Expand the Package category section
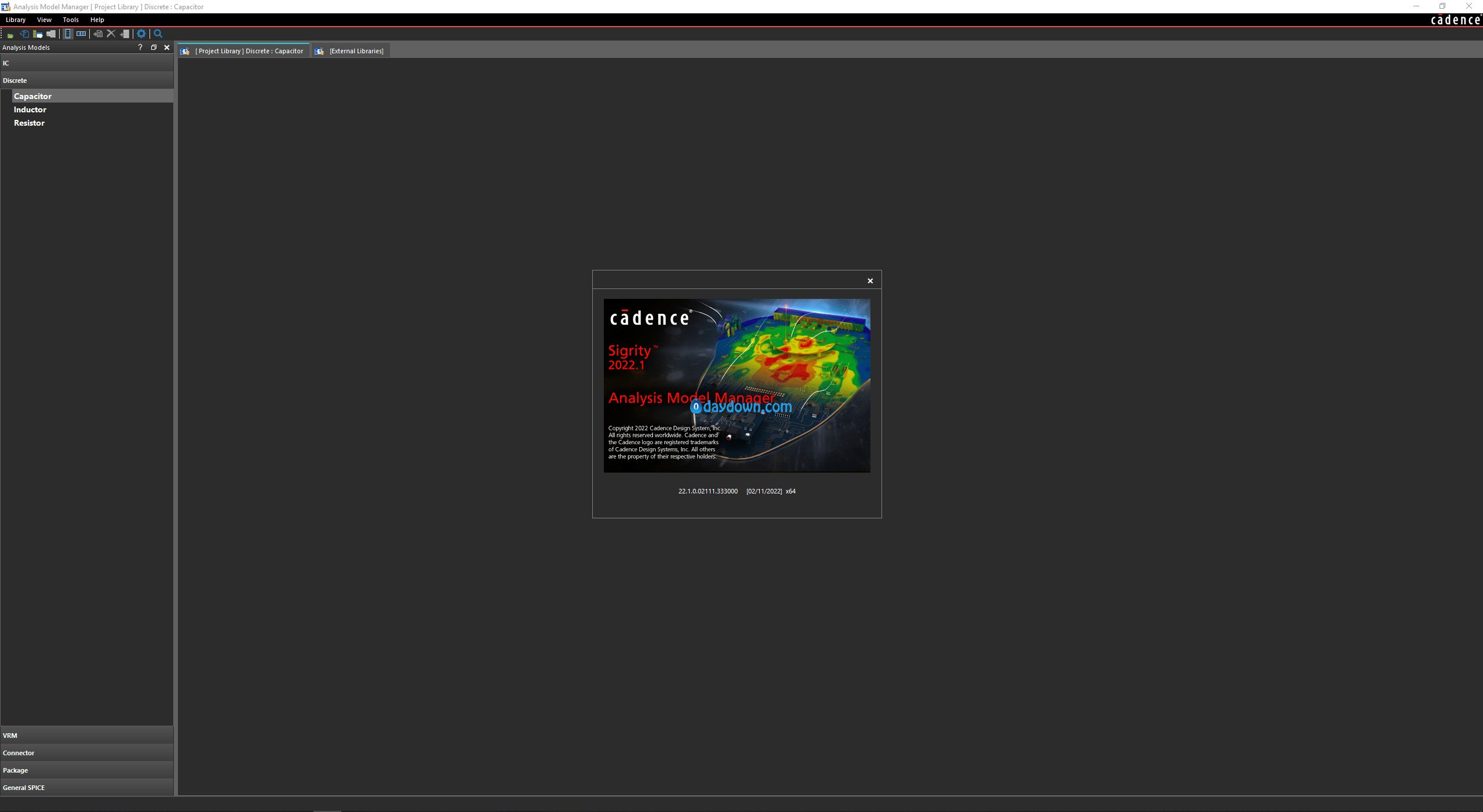This screenshot has height=812, width=1483. (x=87, y=770)
